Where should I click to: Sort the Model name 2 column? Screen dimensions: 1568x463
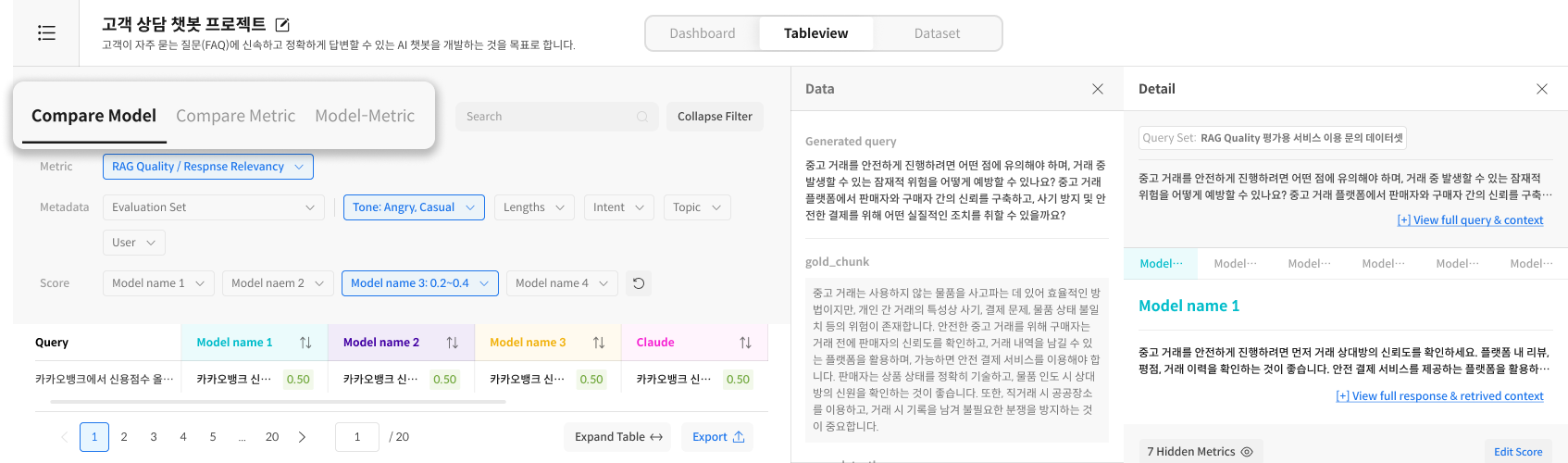pyautogui.click(x=452, y=343)
